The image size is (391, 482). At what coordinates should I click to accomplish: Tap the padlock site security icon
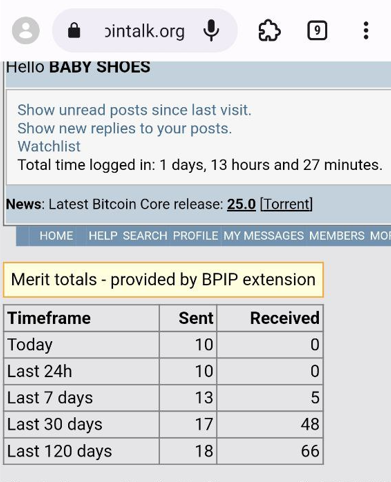74,31
